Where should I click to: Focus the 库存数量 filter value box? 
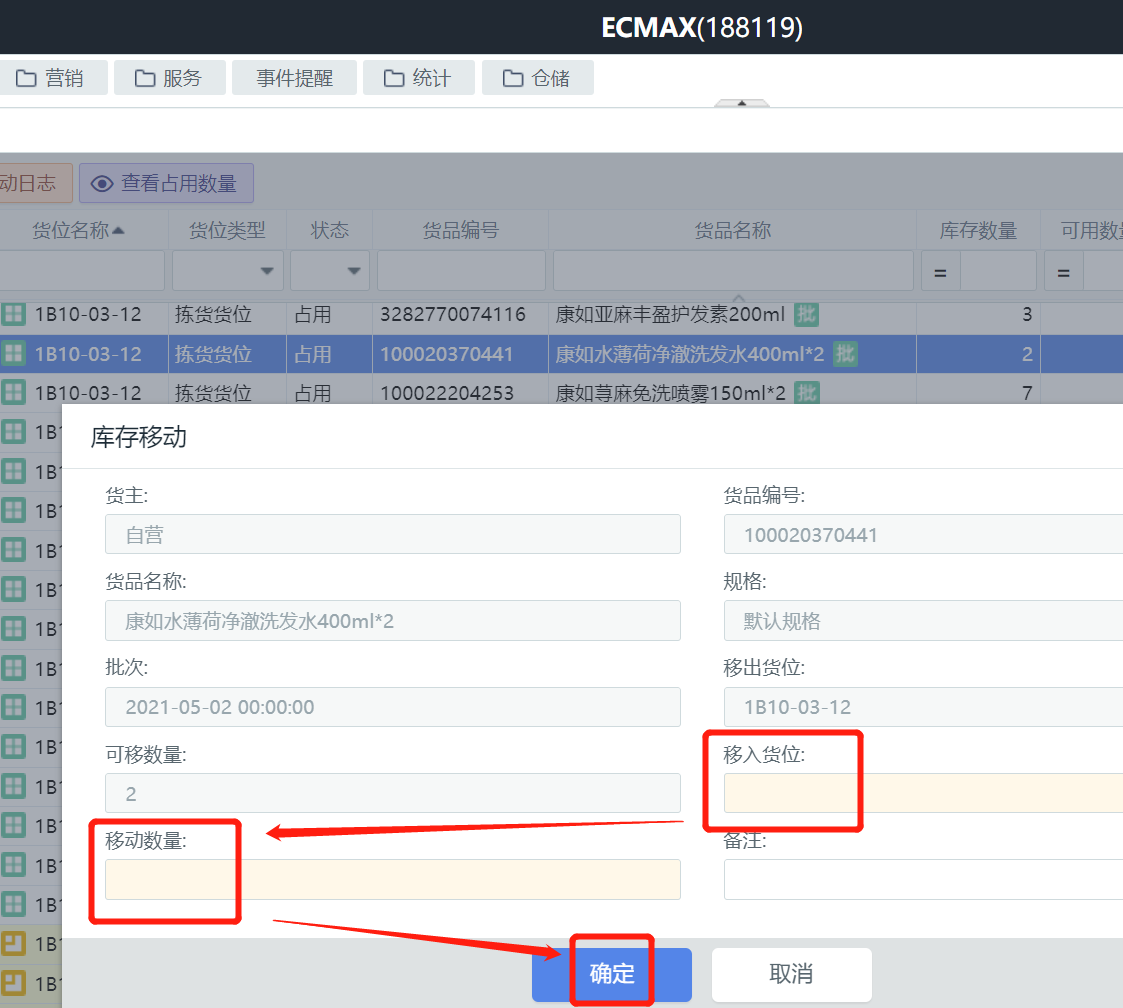(998, 270)
